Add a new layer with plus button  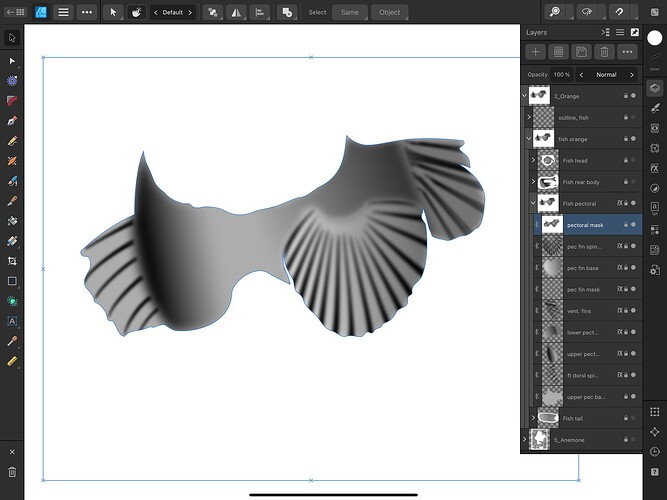(x=536, y=52)
